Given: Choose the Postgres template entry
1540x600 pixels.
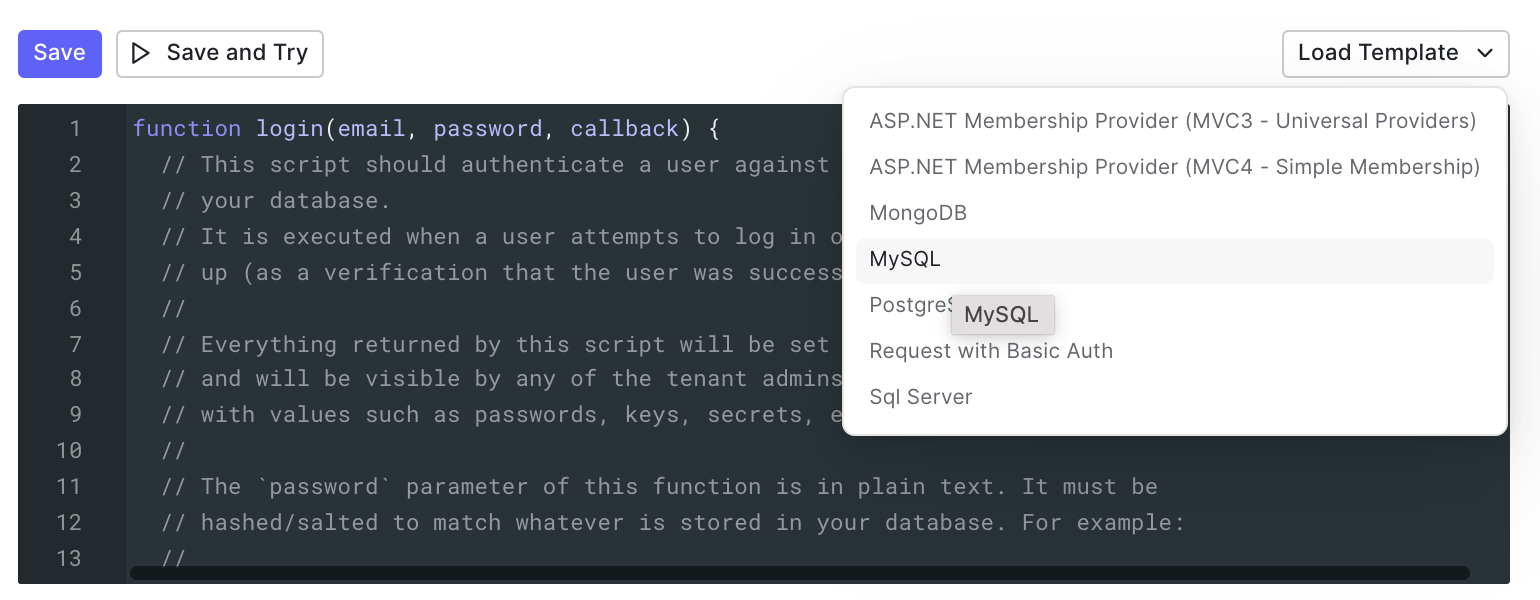Looking at the screenshot, I should click(910, 305).
